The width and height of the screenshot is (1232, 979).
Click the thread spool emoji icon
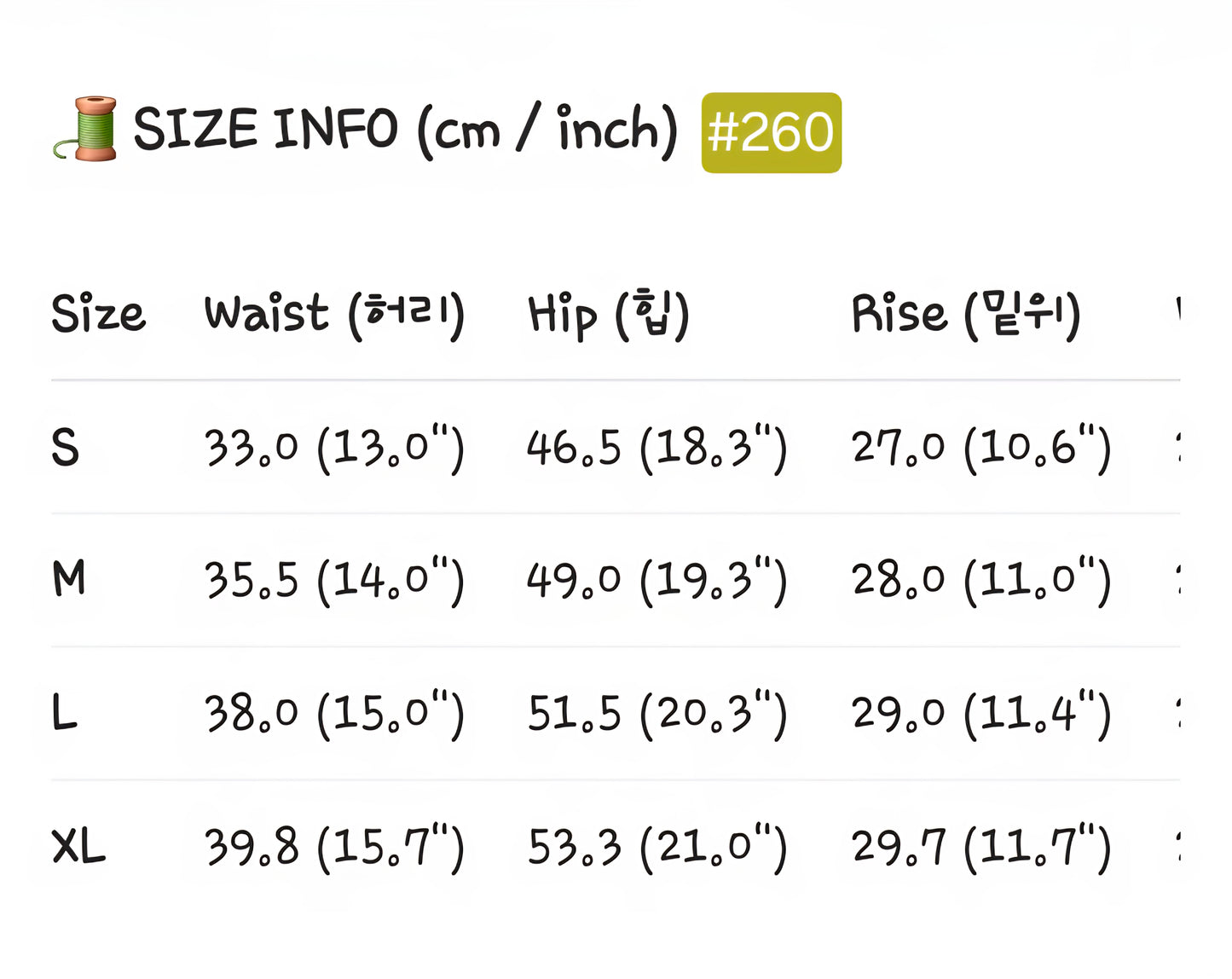pos(87,130)
